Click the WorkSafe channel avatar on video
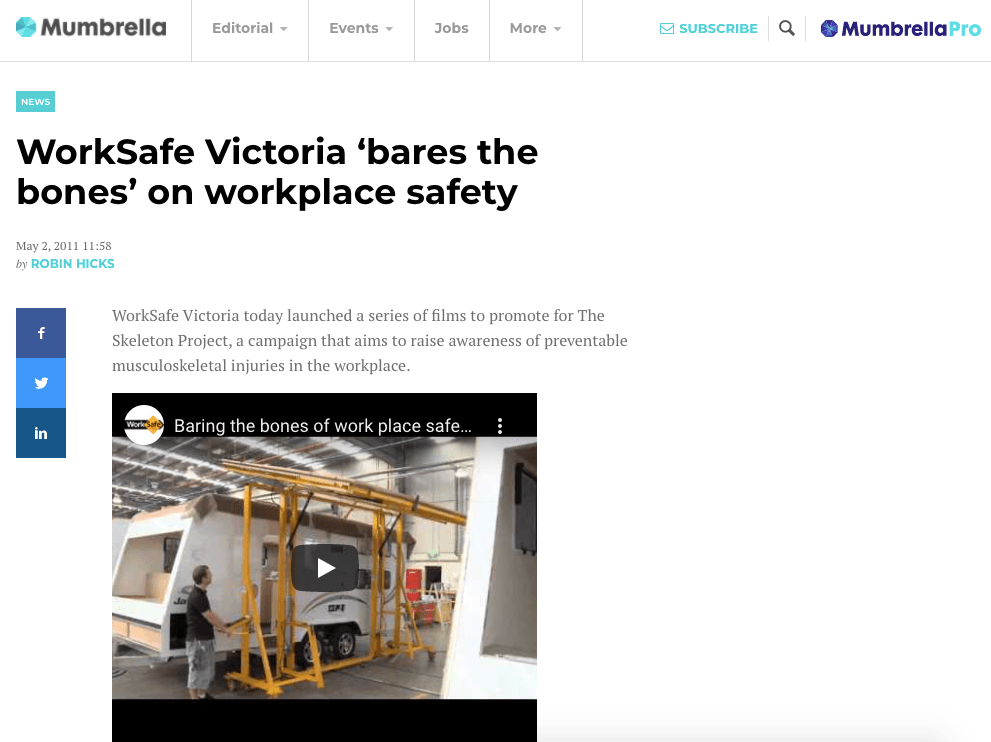The image size is (991, 742). click(x=144, y=425)
